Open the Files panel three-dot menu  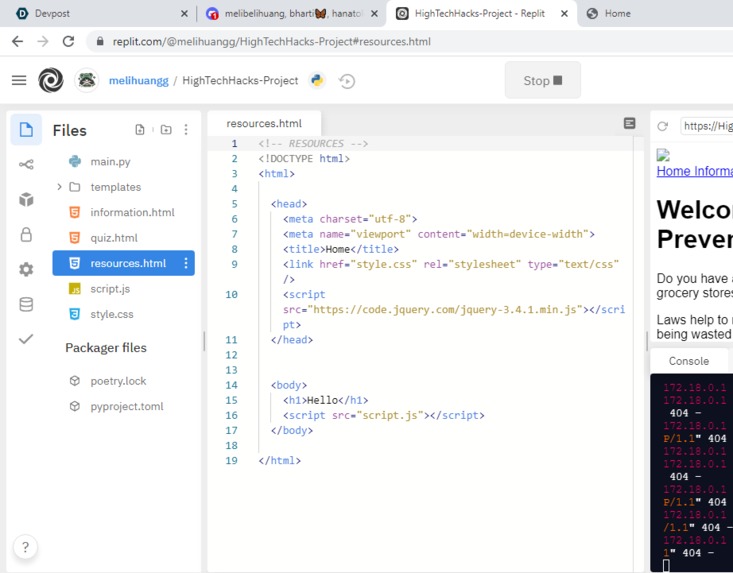point(186,129)
